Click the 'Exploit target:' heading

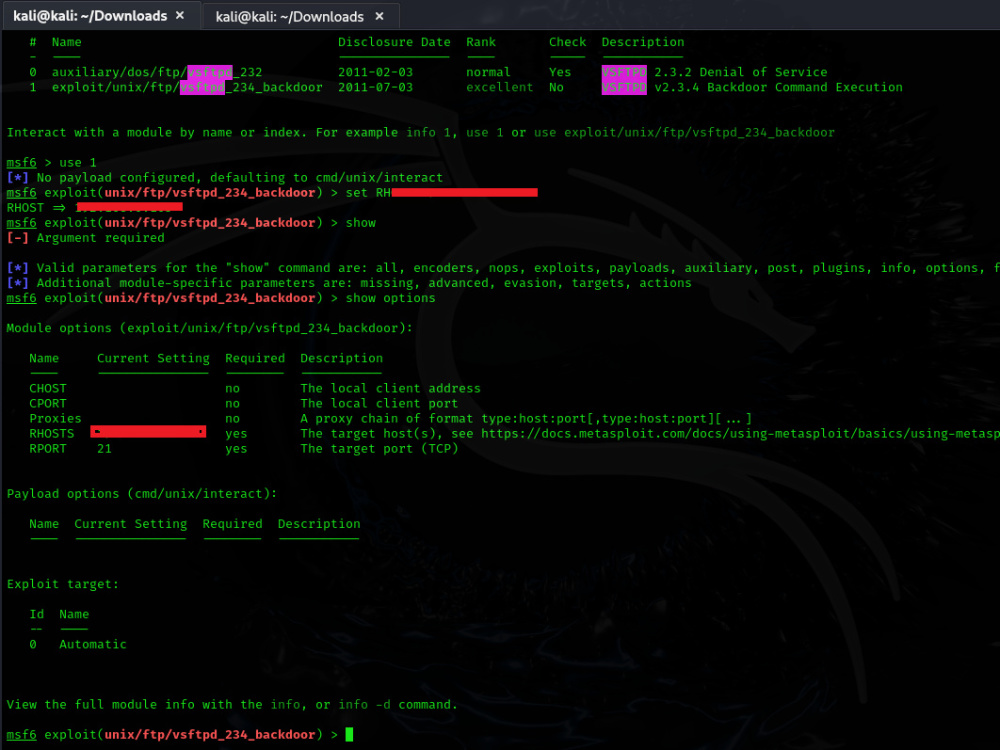pyautogui.click(x=62, y=584)
